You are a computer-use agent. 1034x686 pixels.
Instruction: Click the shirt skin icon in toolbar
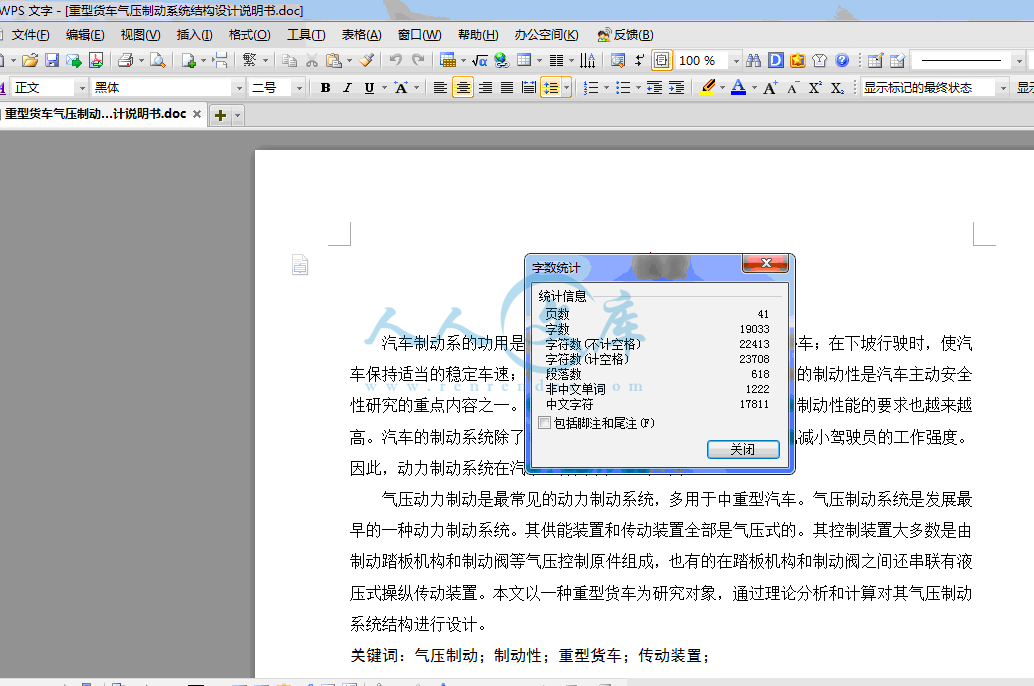click(820, 61)
